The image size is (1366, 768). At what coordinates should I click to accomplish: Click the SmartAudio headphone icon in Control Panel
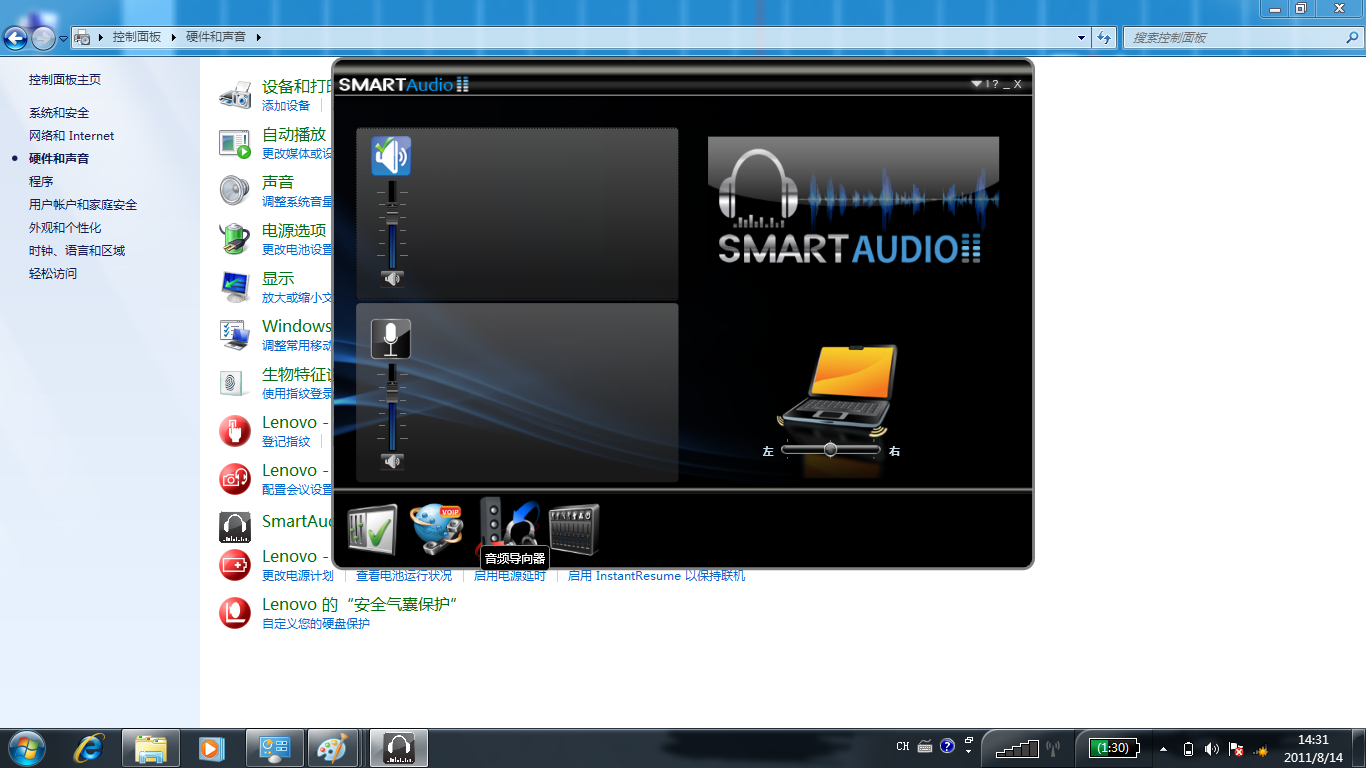(x=235, y=526)
